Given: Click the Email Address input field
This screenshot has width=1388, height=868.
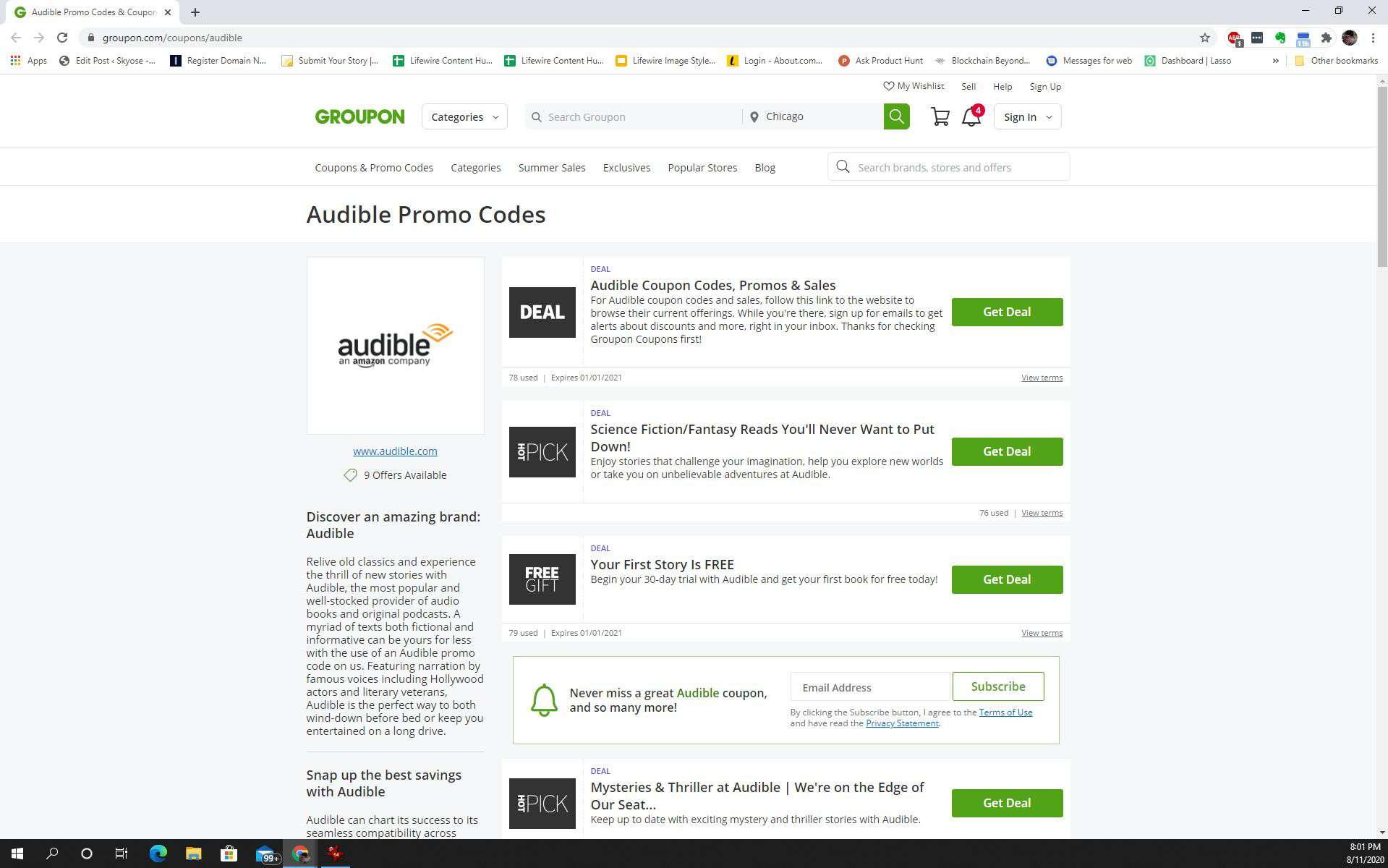Looking at the screenshot, I should point(870,687).
